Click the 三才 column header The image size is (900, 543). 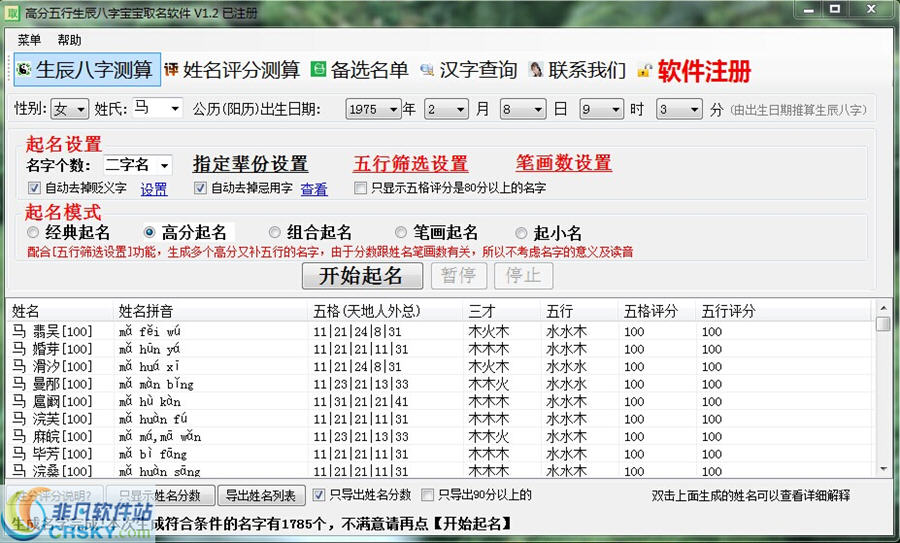point(501,311)
